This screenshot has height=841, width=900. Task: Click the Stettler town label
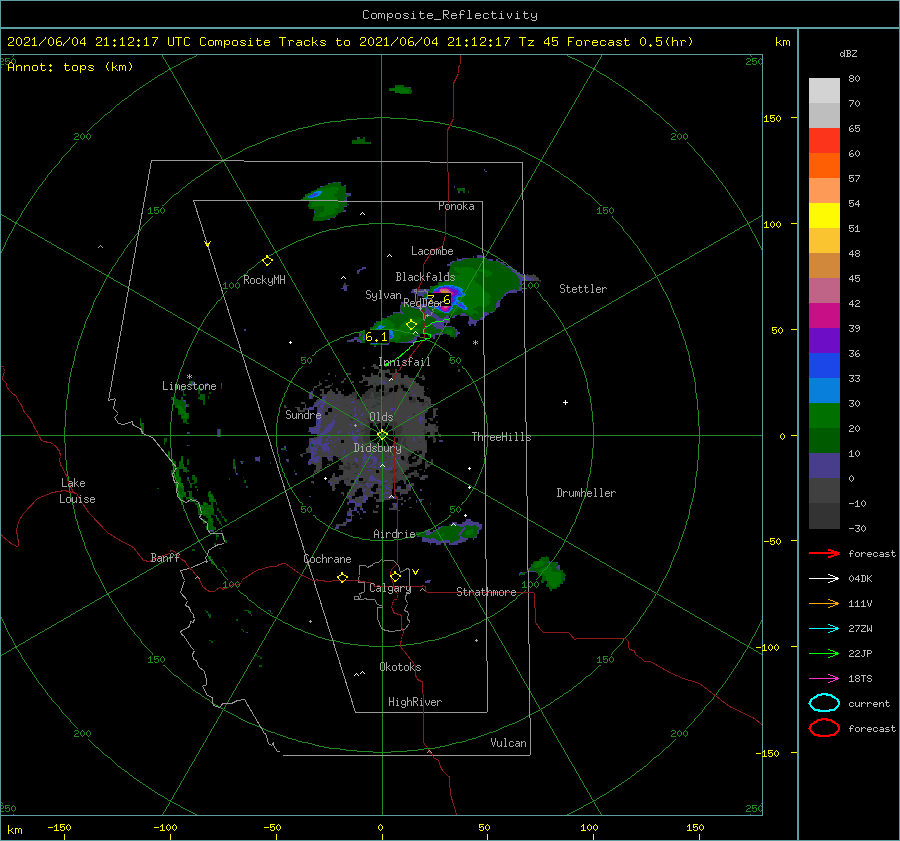583,289
